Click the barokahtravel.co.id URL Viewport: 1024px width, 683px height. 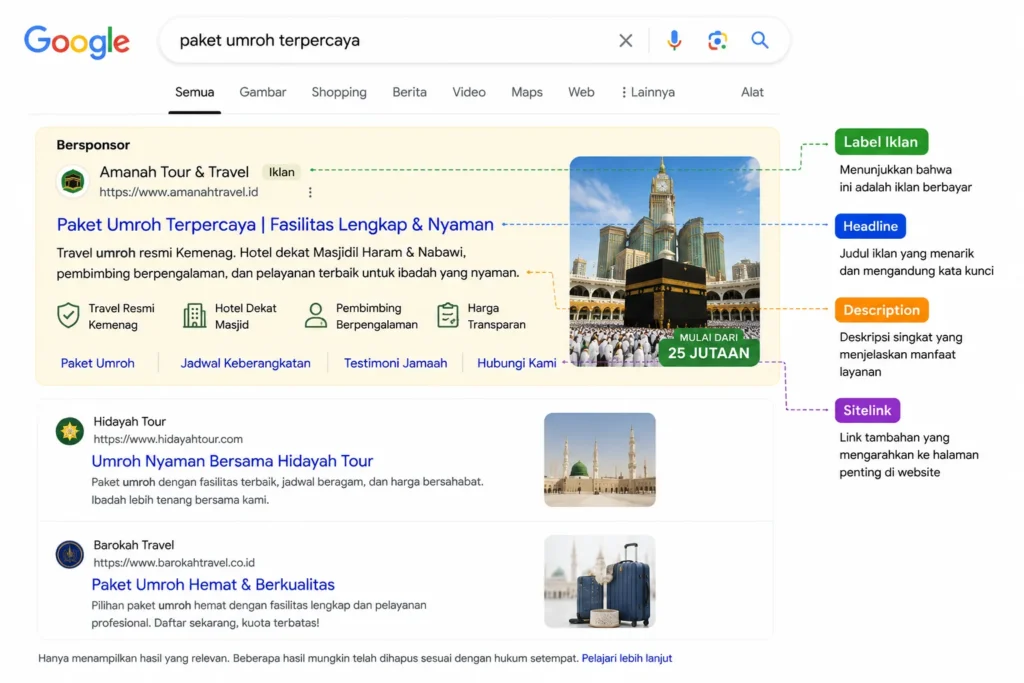pyautogui.click(x=174, y=562)
